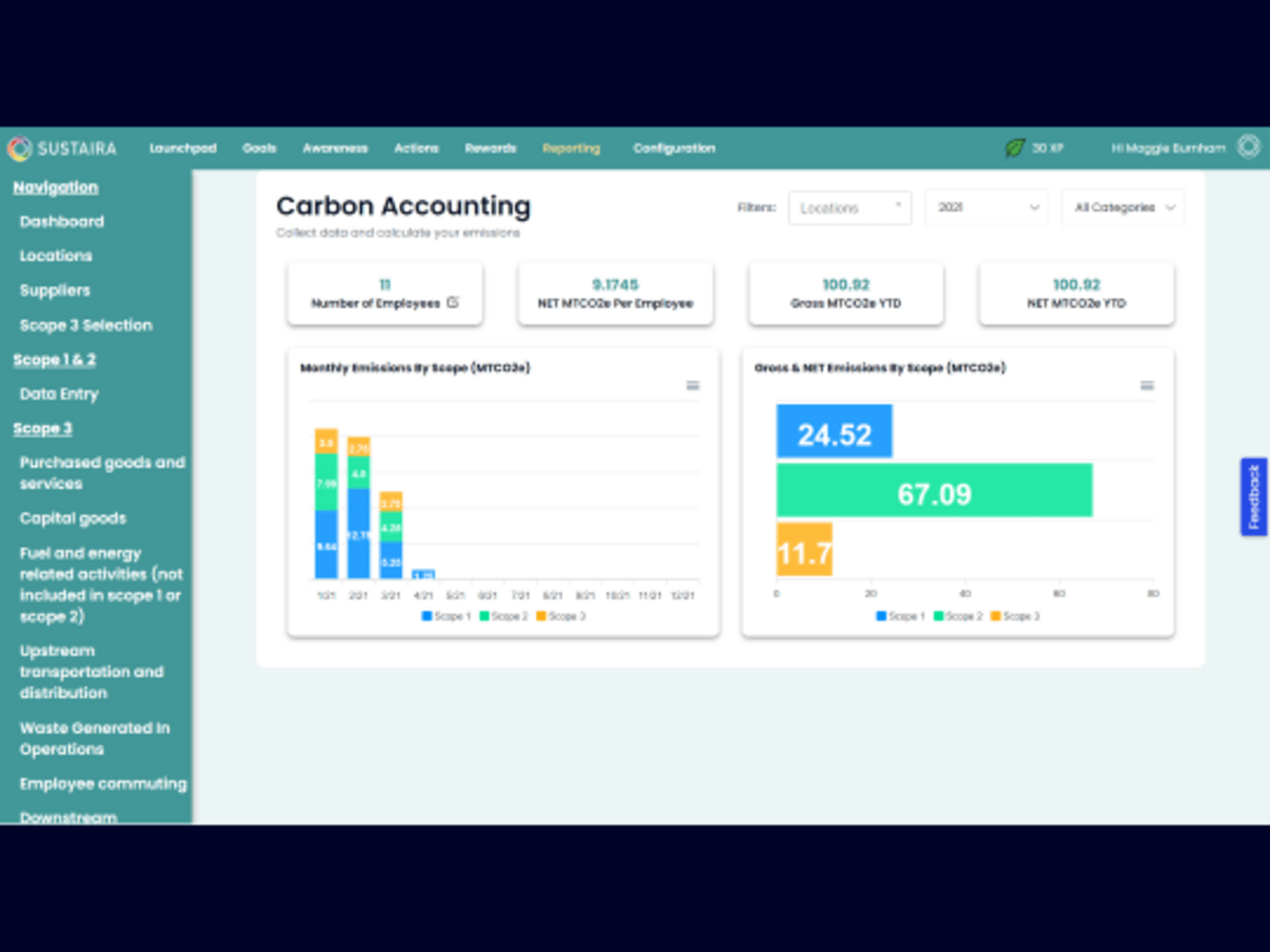Open the Awareness menu item
The width and height of the screenshot is (1270, 952).
(x=335, y=148)
